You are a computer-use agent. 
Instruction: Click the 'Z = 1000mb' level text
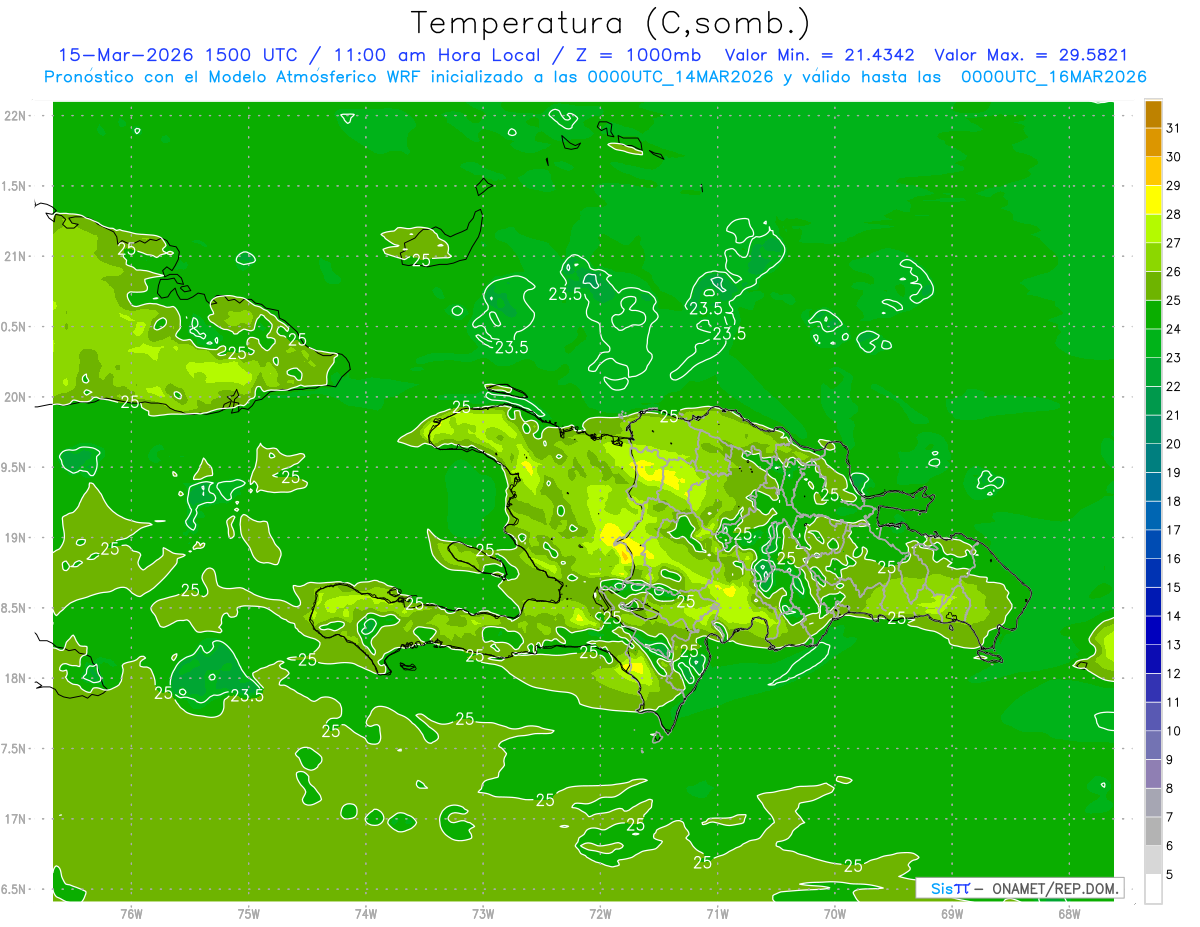pyautogui.click(x=639, y=55)
